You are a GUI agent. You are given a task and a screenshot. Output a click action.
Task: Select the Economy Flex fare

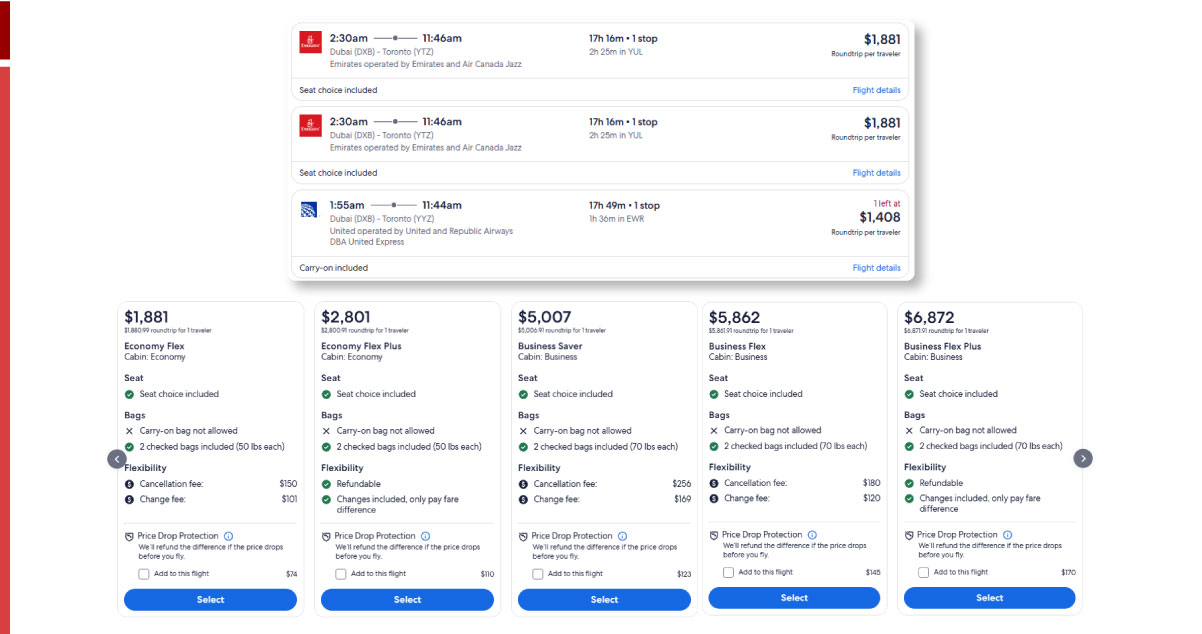(210, 600)
